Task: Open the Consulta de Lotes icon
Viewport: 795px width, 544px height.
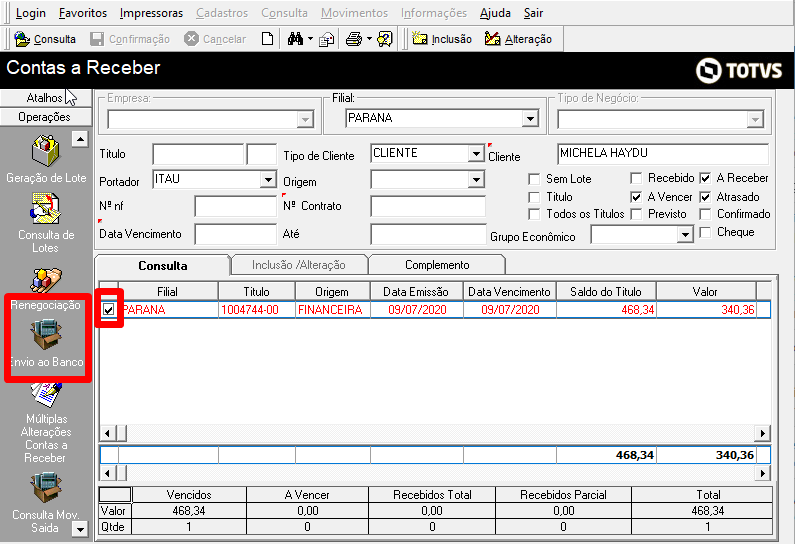Action: tap(46, 208)
